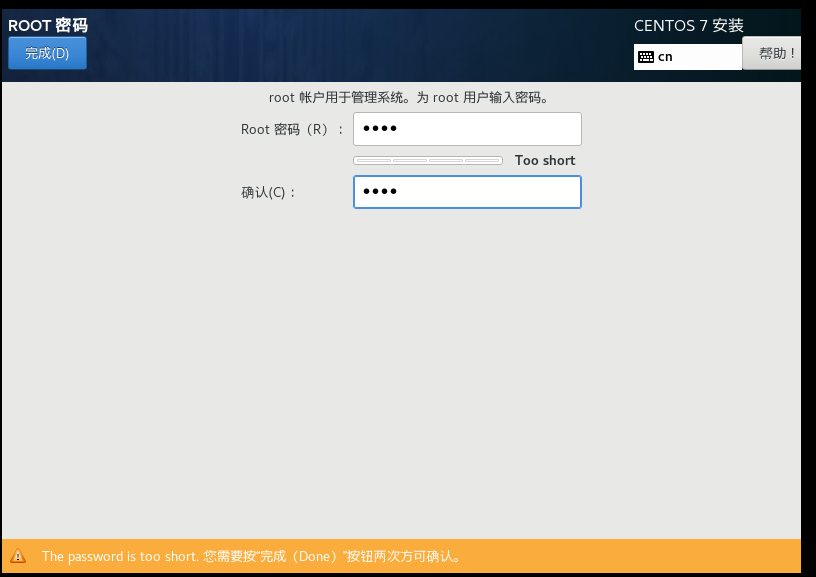The height and width of the screenshot is (577, 816).
Task: Click the "The password is too short" warning message
Action: coord(251,556)
